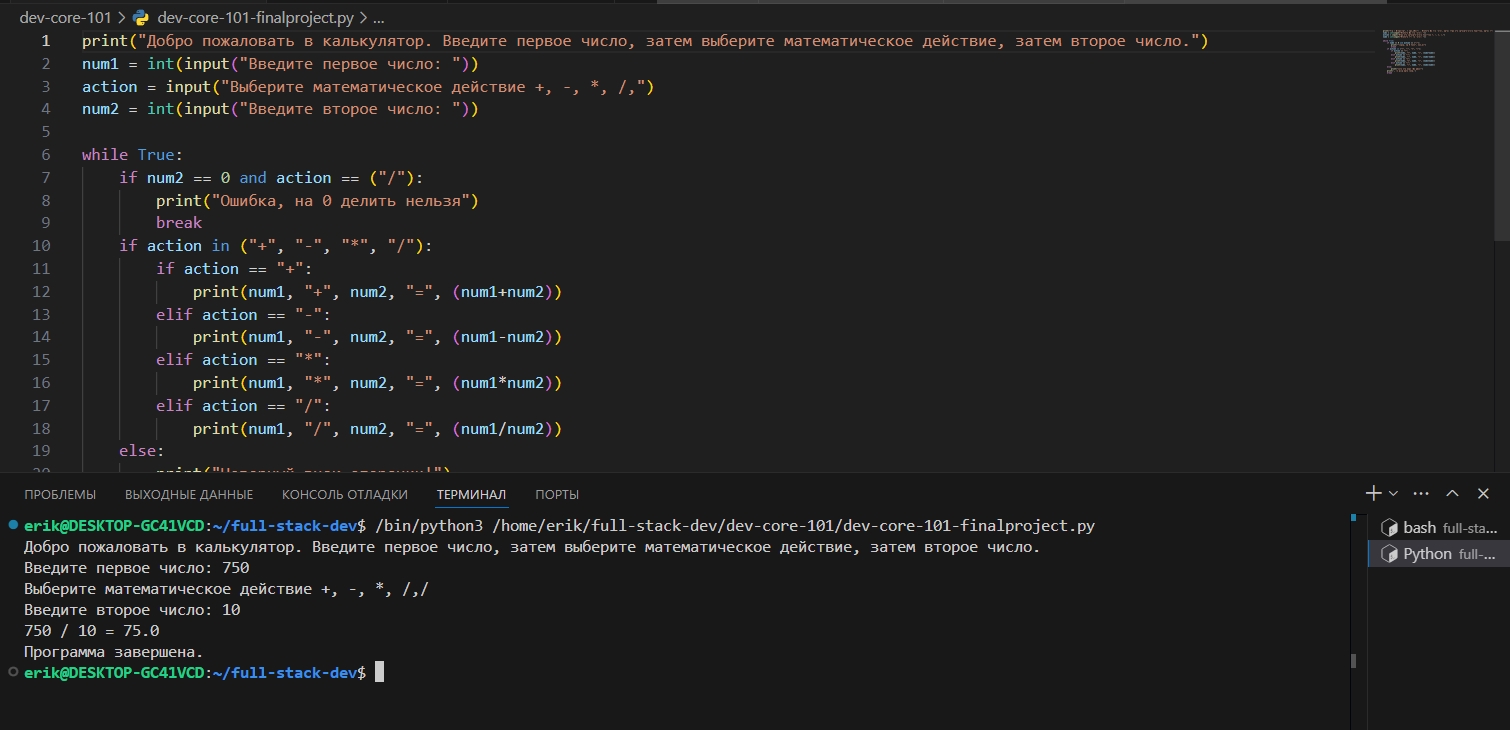Click the '(num1/num2)' expression
Image resolution: width=1510 pixels, height=730 pixels.
click(x=503, y=429)
